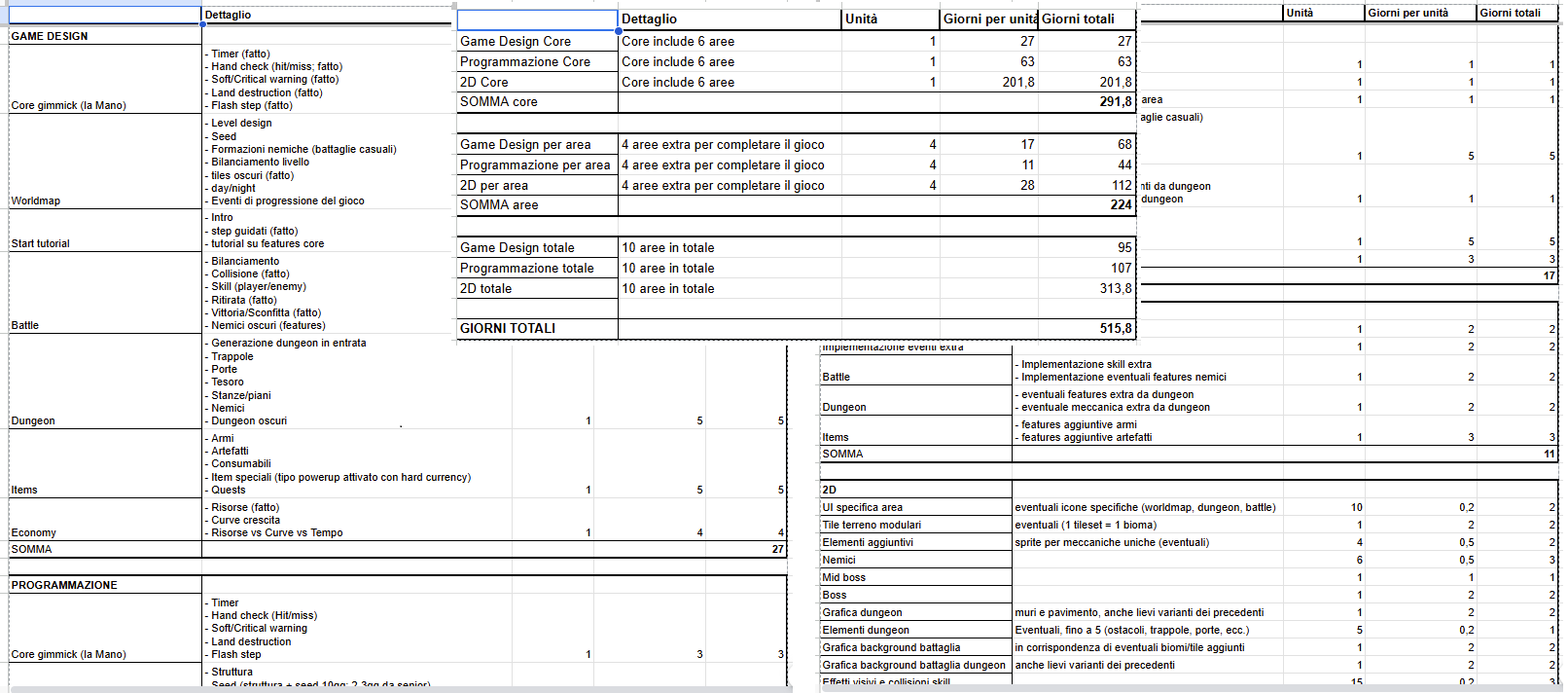Click 'muri e pavimento' description cell
This screenshot has height=693, width=1568.
[x=1148, y=612]
